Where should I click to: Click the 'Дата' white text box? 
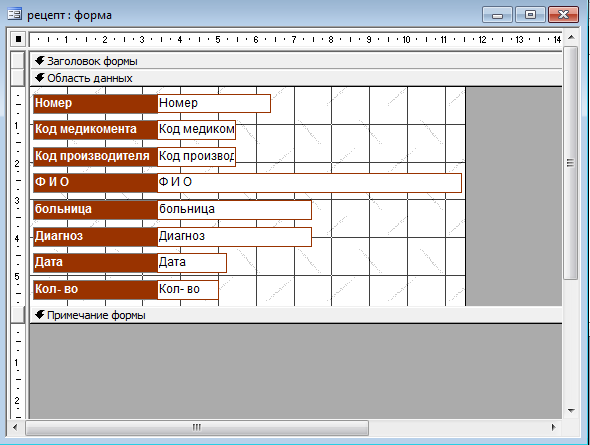pos(192,263)
